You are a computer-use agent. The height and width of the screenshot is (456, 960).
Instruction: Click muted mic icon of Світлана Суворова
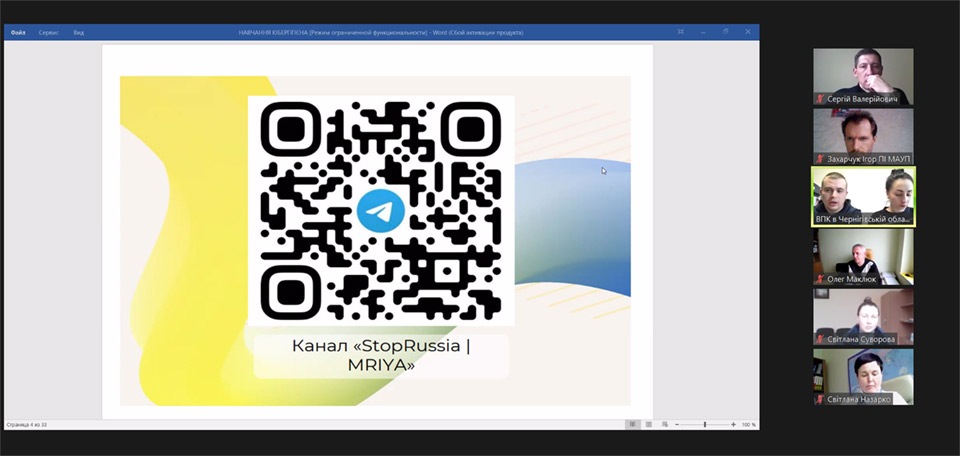820,339
